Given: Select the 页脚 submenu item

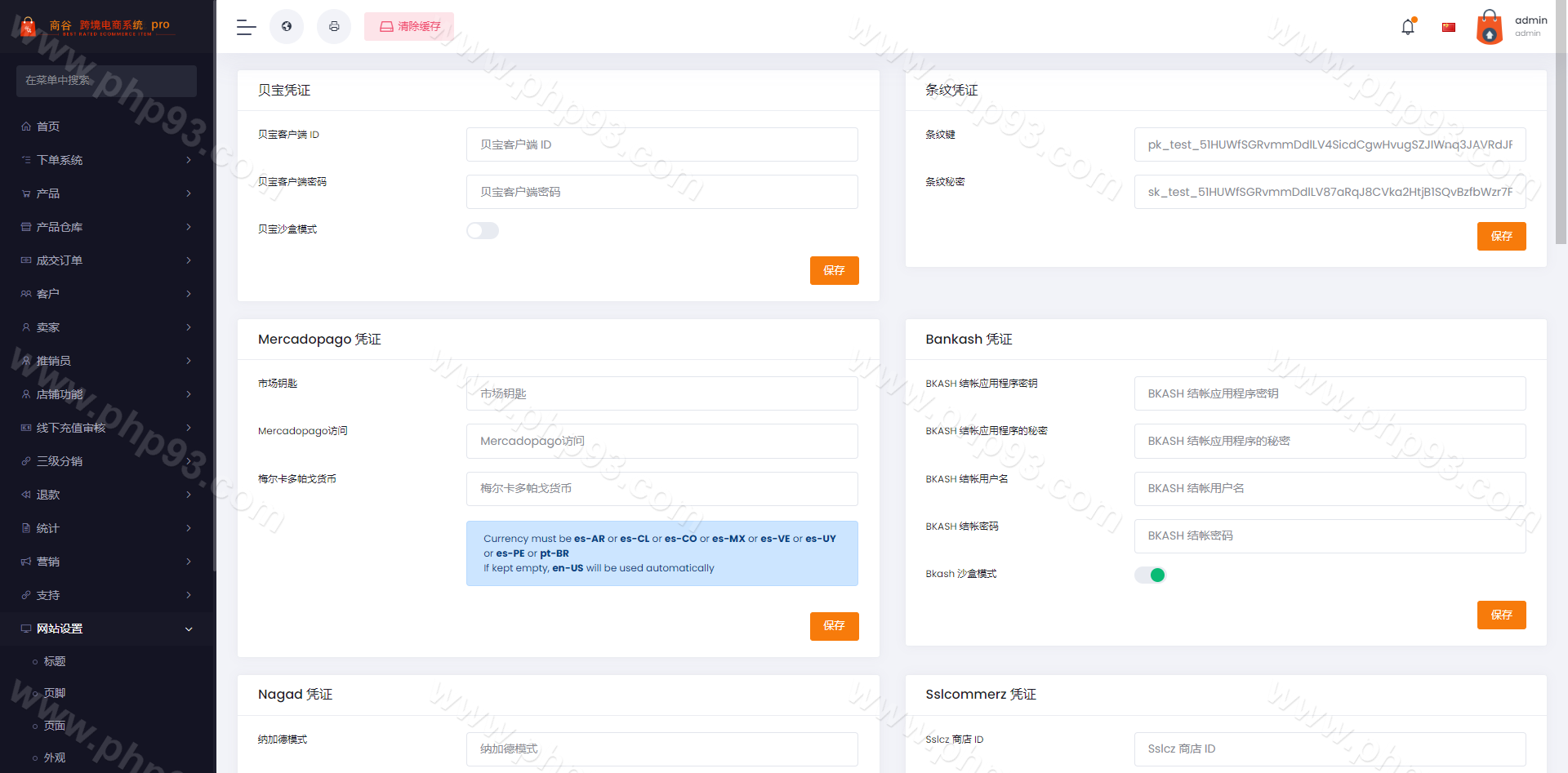Looking at the screenshot, I should pyautogui.click(x=55, y=693).
